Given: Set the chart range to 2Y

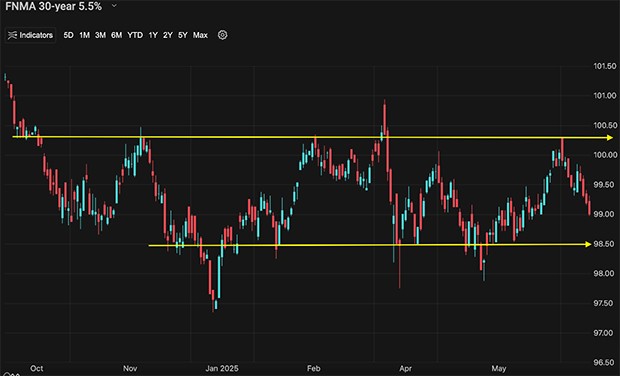Looking at the screenshot, I should point(168,35).
